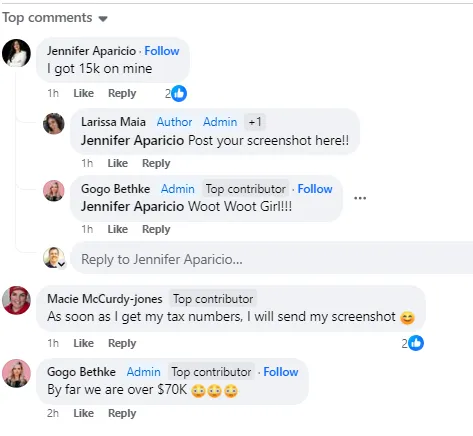Click Gogo Bethke's avatar in reply thread
This screenshot has width=473, height=436.
[54, 191]
